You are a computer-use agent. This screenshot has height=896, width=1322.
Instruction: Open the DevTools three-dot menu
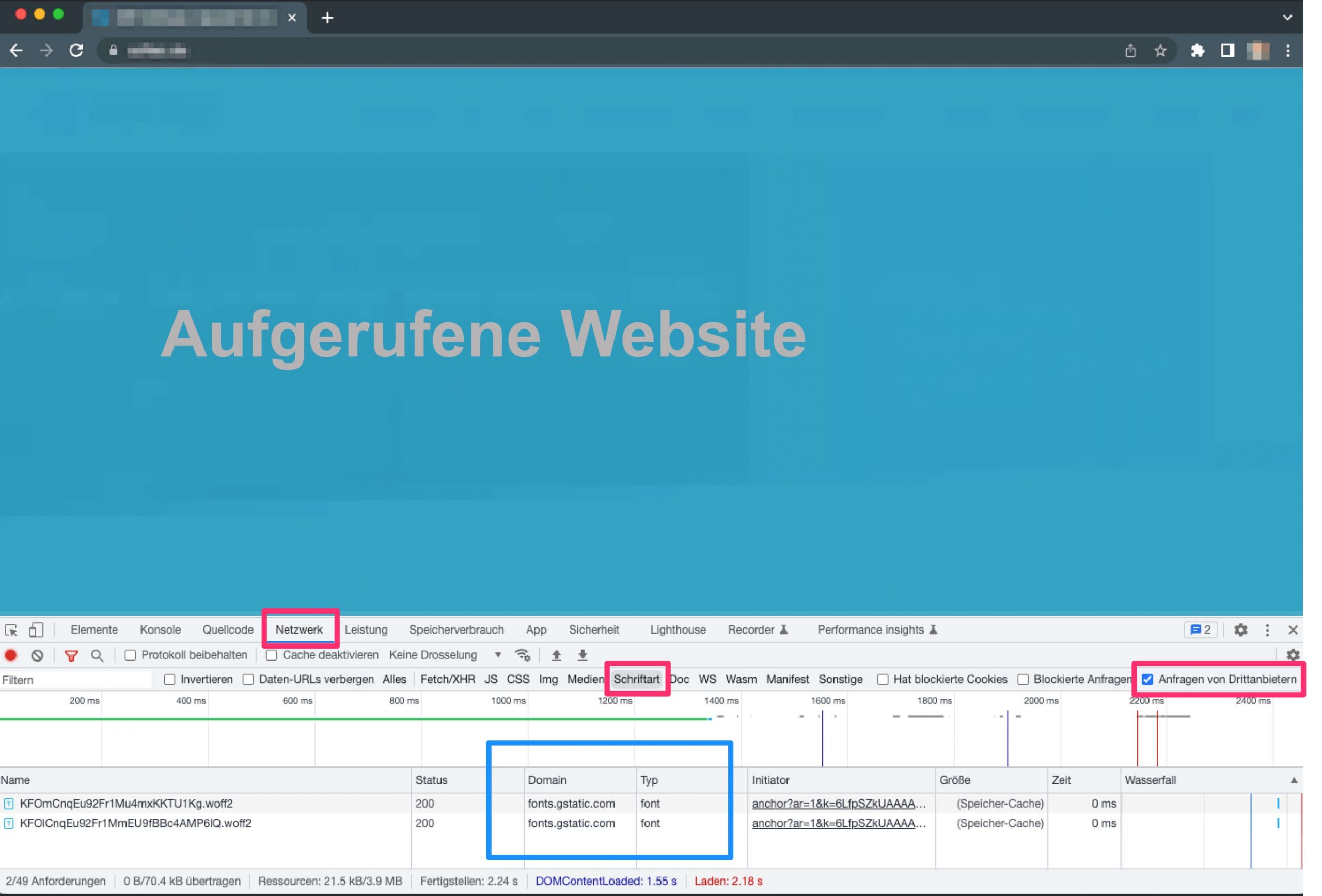[1267, 630]
